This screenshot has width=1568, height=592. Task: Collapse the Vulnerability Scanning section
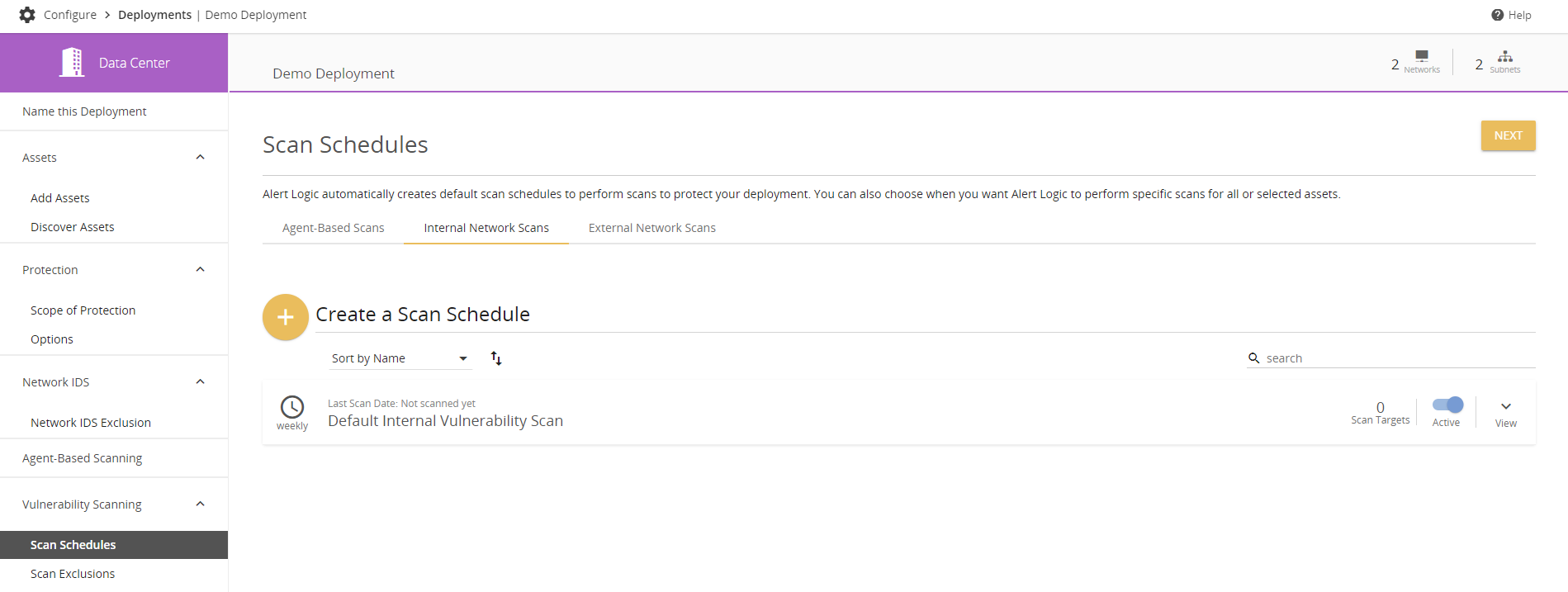(x=200, y=504)
